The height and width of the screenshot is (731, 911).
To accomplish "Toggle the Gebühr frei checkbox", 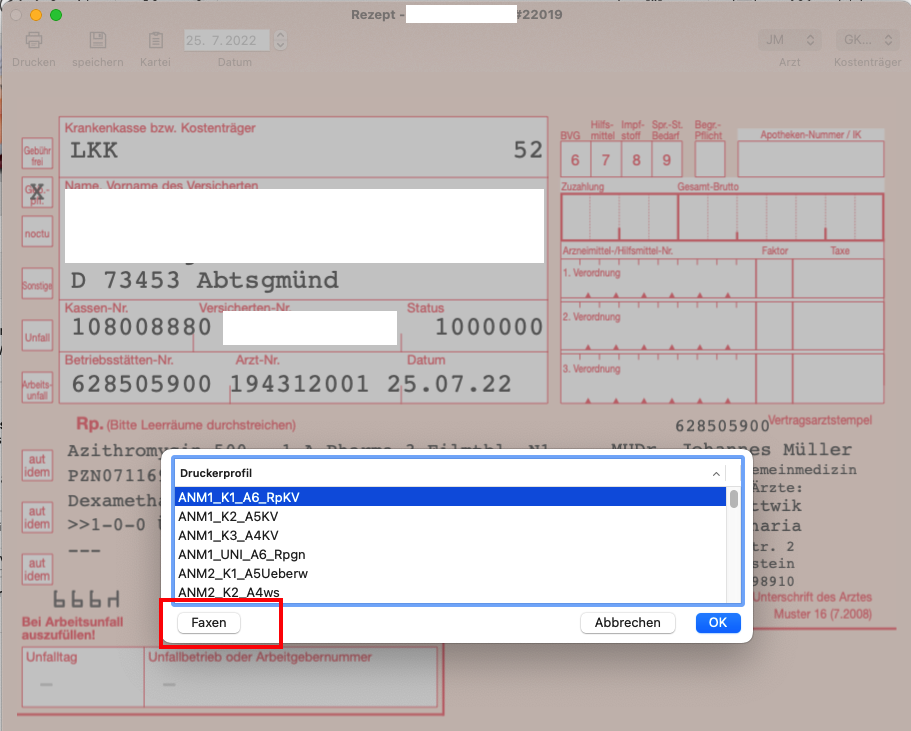I will 37,154.
